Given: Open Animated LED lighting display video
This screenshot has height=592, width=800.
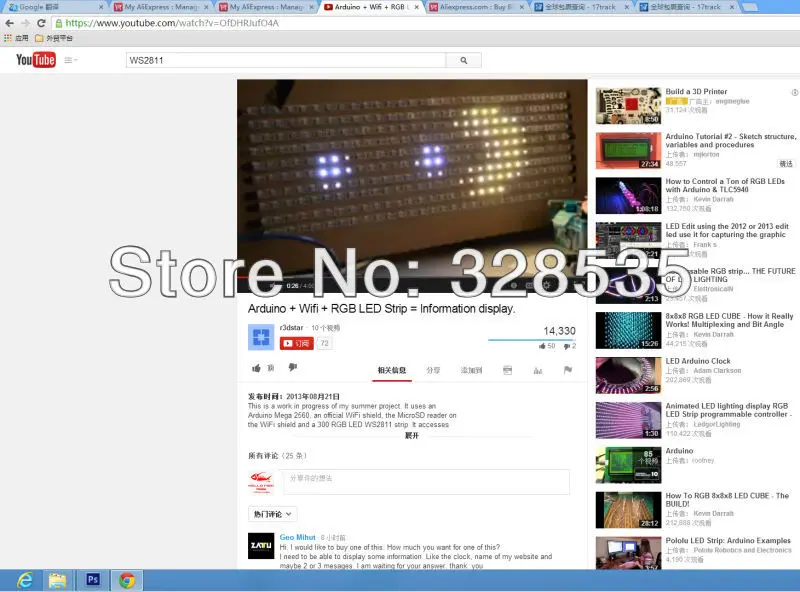Looking at the screenshot, I should coord(729,410).
